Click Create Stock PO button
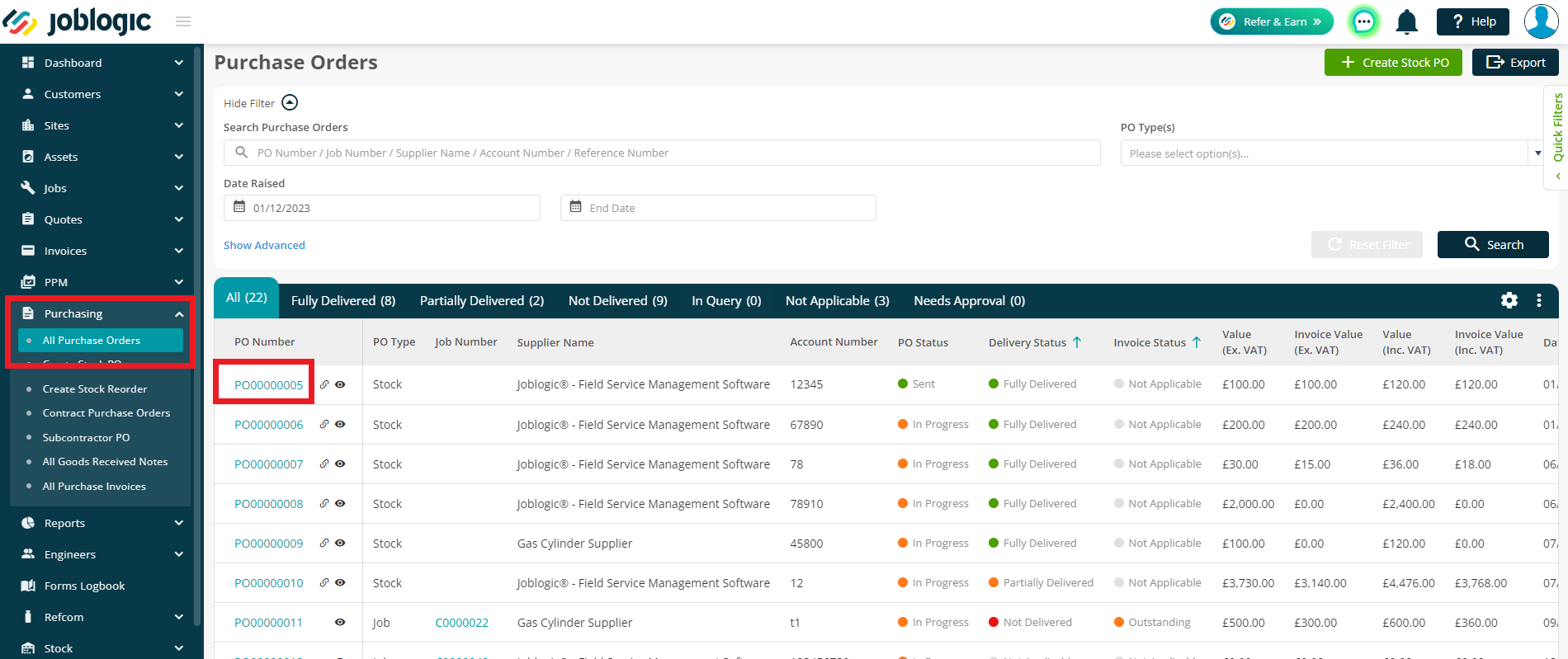The height and width of the screenshot is (659, 1568). (1393, 63)
